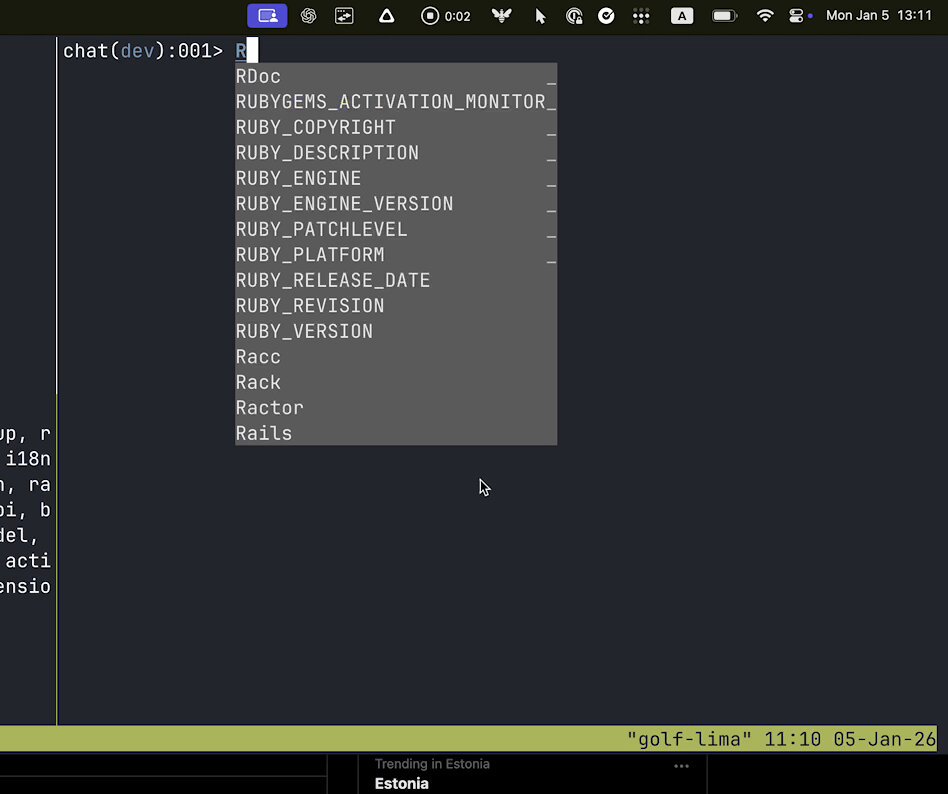
Task: Pick Ractor from the autocomplete suggestions
Action: tap(396, 408)
